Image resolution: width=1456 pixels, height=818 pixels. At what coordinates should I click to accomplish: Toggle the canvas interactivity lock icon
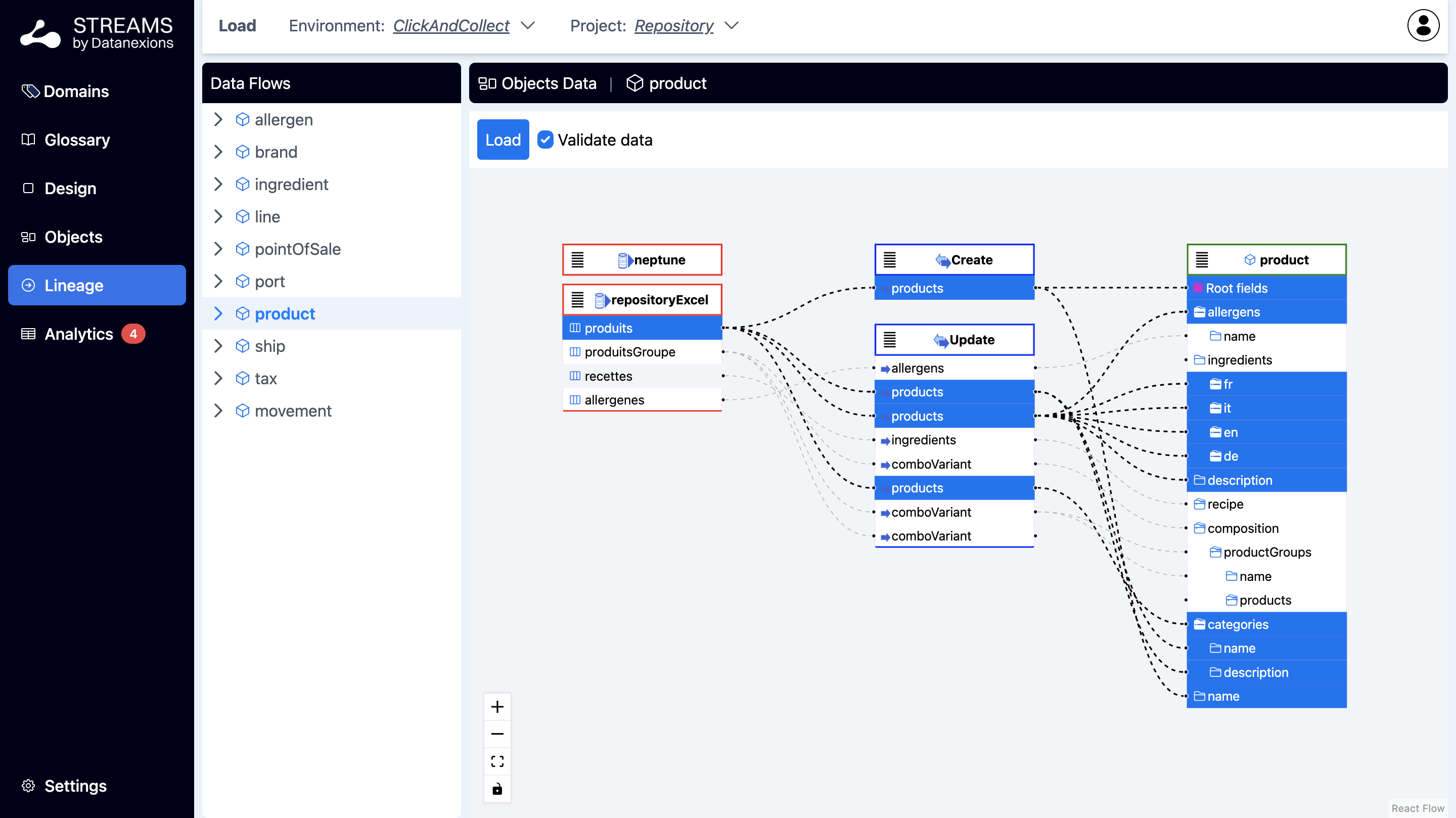click(x=497, y=789)
